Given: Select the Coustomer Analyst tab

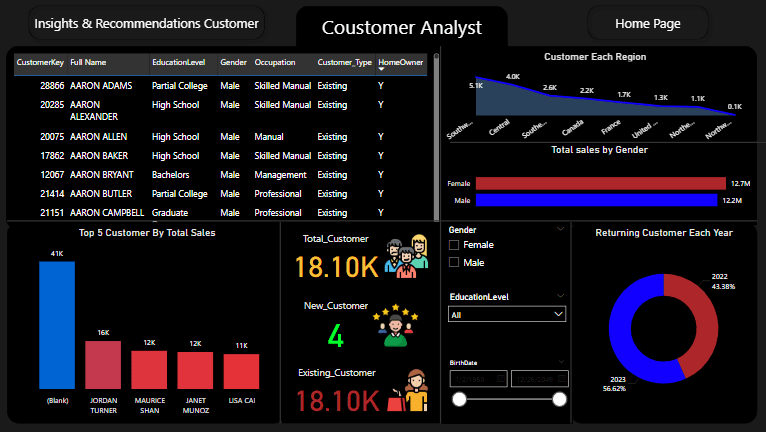Looking at the screenshot, I should pyautogui.click(x=401, y=28).
